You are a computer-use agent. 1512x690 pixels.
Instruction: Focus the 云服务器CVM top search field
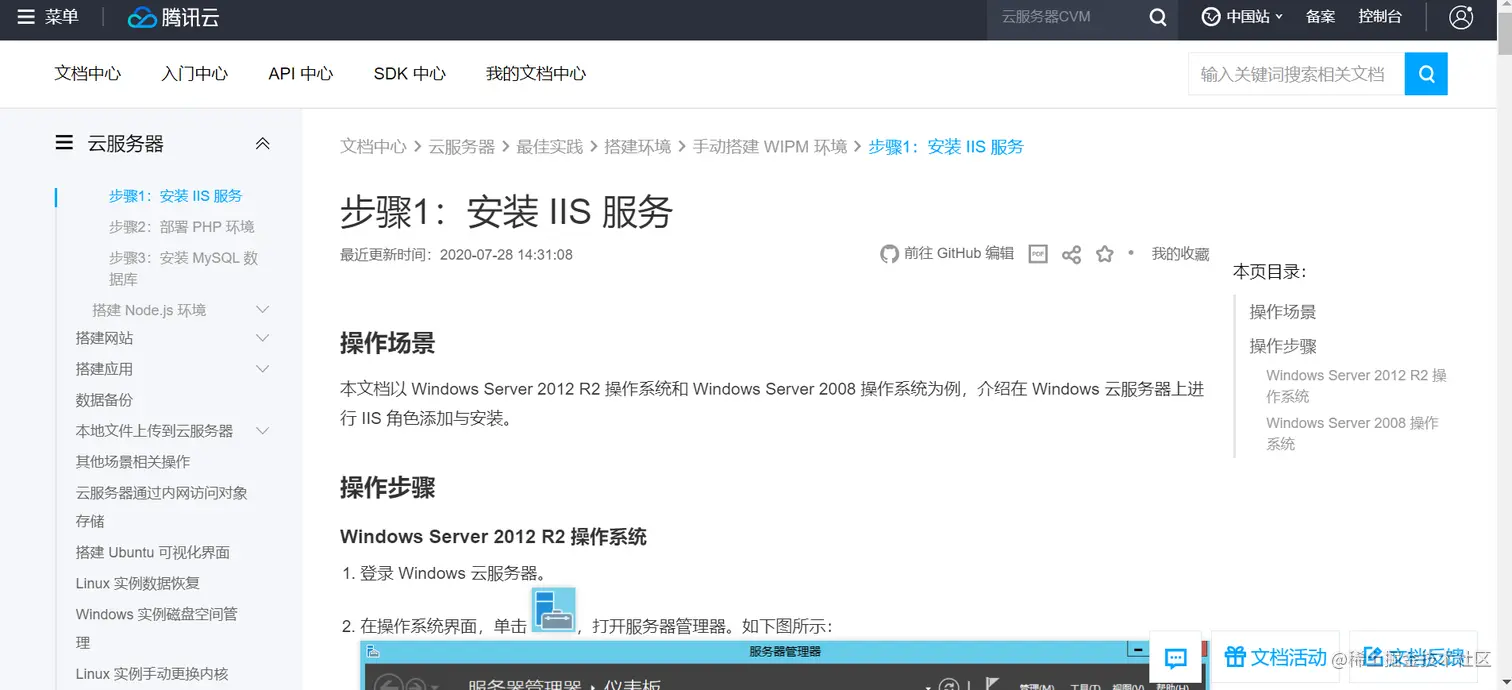[x=1065, y=17]
